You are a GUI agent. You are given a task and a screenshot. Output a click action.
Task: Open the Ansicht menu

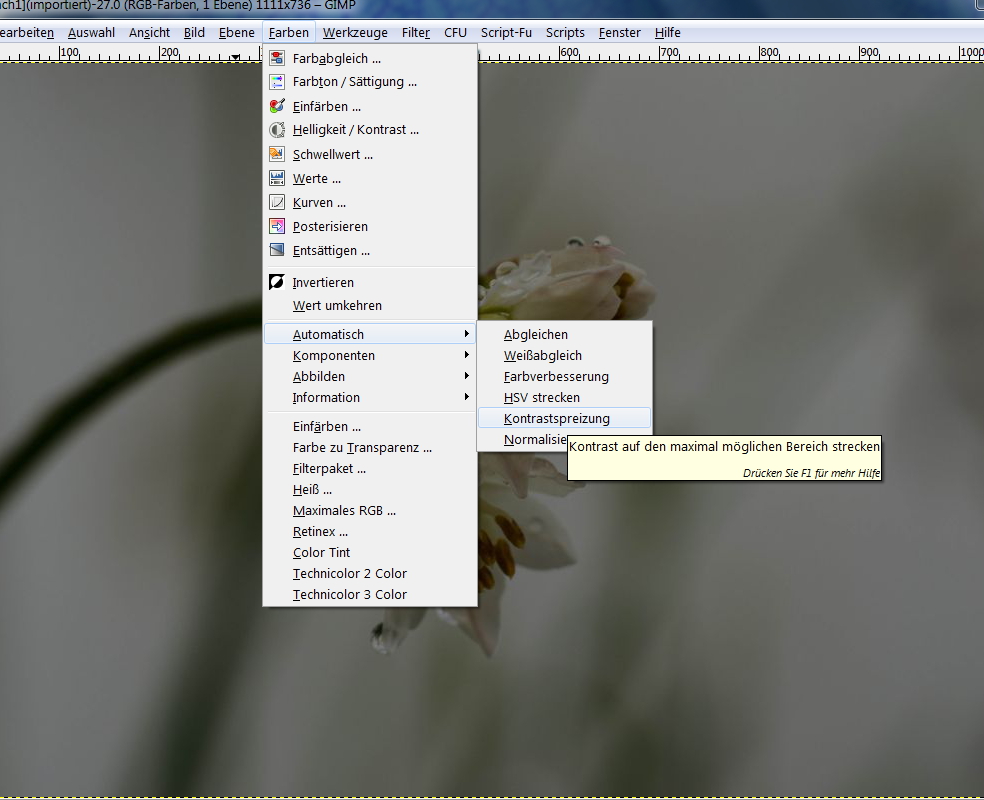pyautogui.click(x=149, y=33)
